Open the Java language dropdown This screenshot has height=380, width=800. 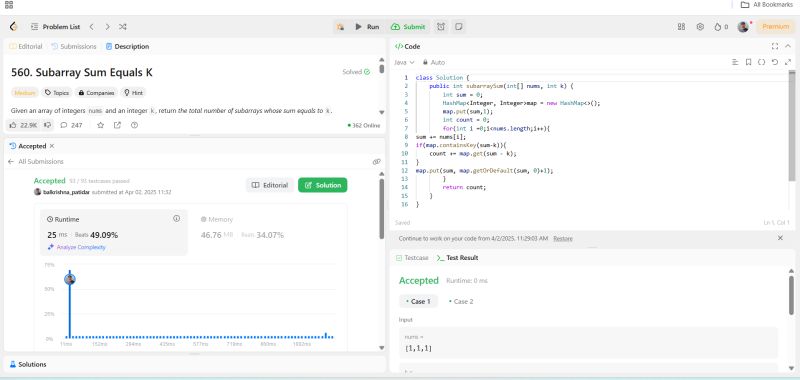404,62
